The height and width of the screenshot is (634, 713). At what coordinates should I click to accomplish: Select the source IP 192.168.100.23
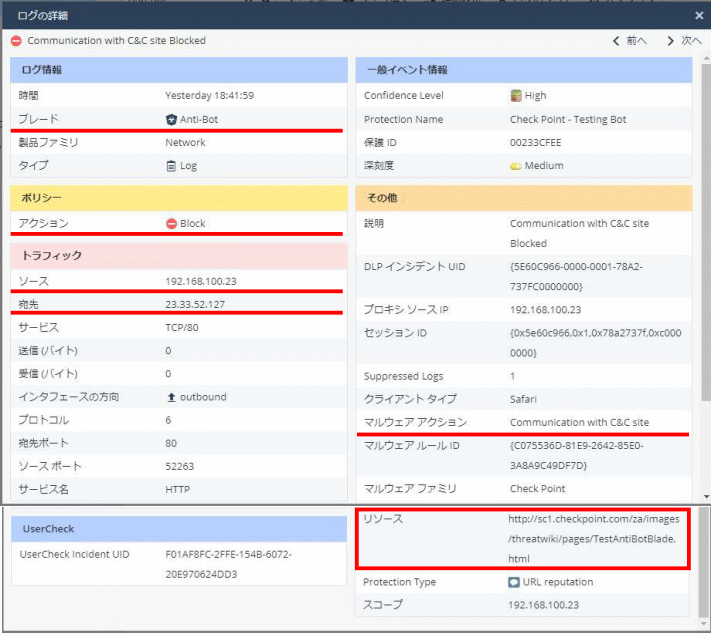[201, 282]
